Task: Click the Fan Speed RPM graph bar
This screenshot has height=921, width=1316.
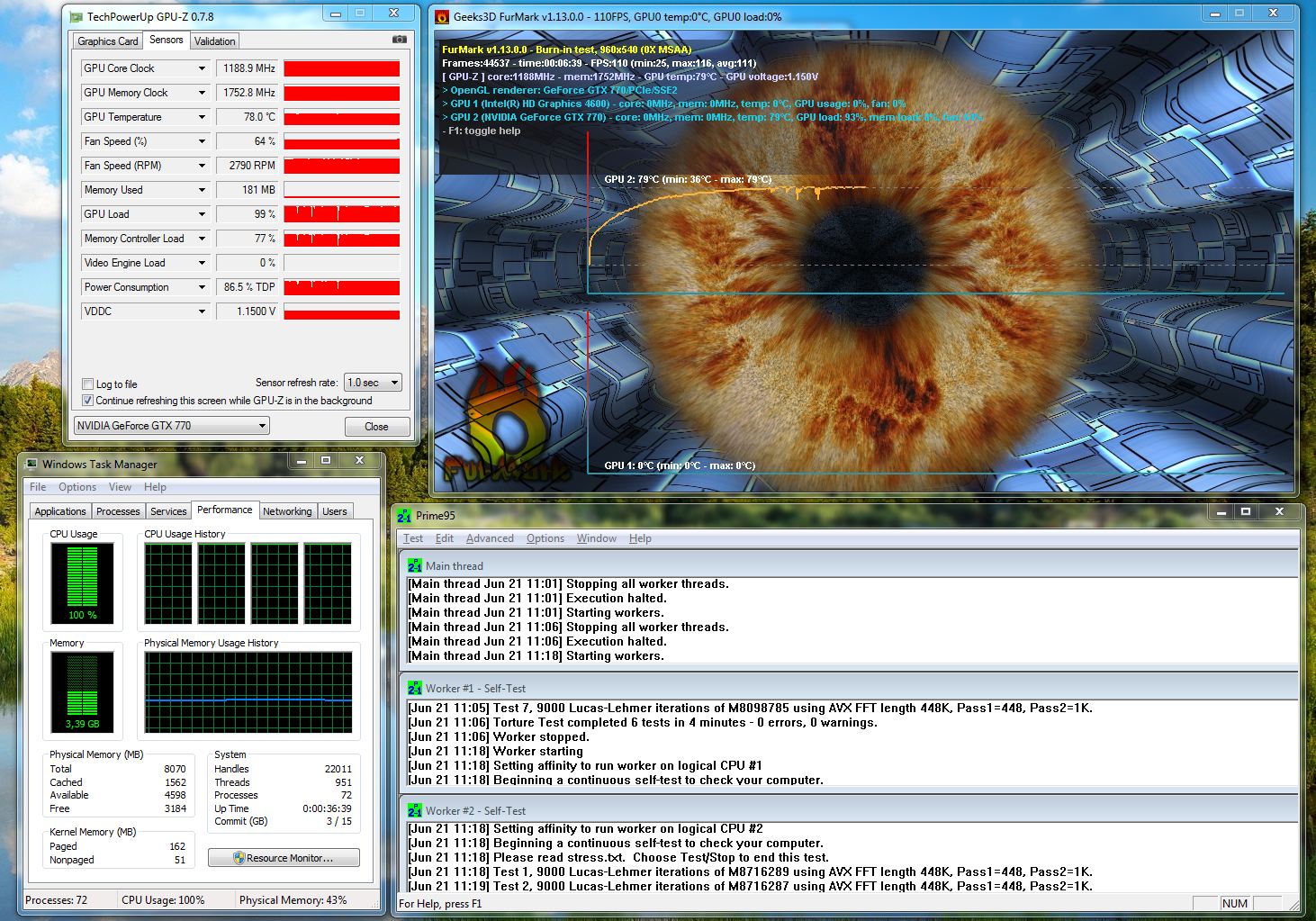Action: (341, 166)
